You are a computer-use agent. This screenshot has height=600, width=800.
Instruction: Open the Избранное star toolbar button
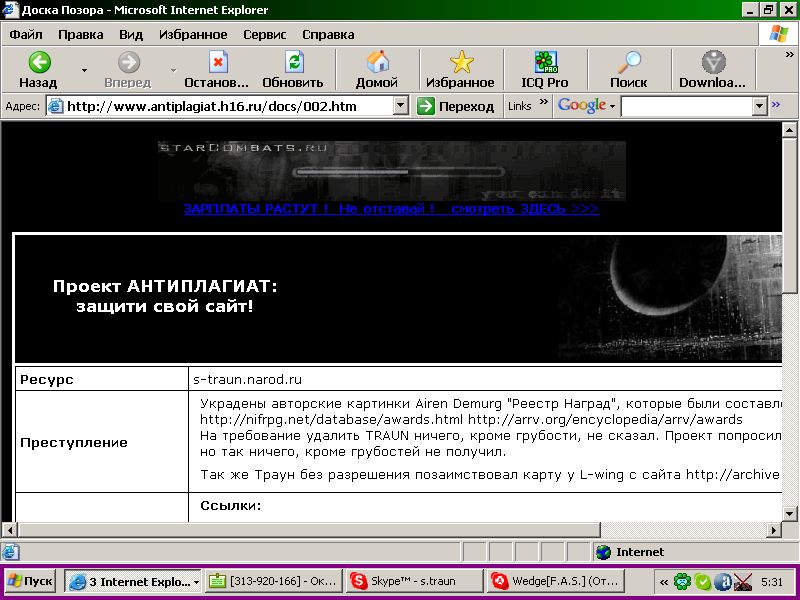tap(460, 69)
